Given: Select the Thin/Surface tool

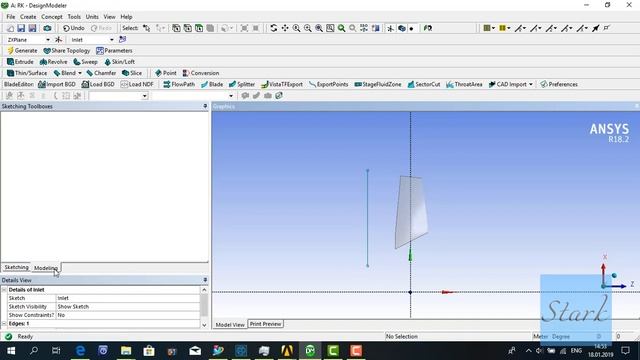Looking at the screenshot, I should 27,73.
